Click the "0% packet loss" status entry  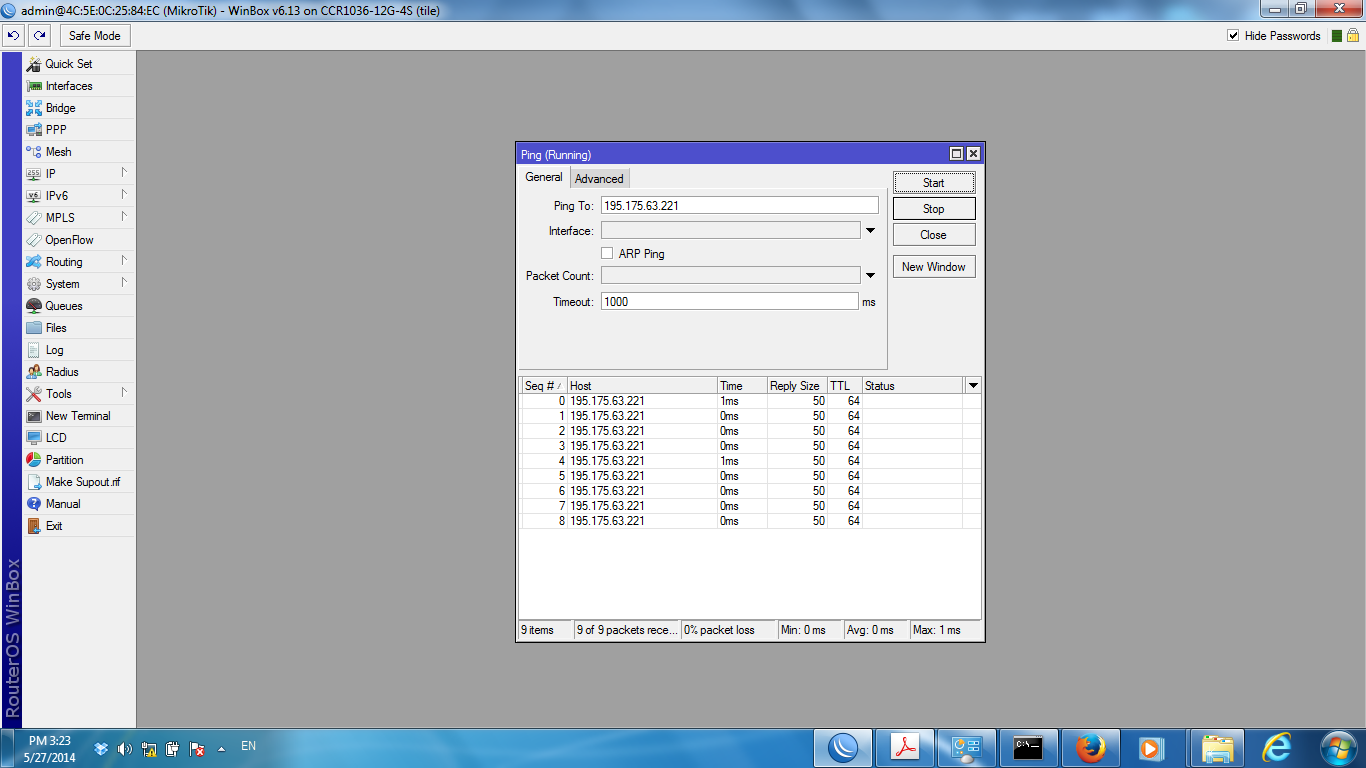pyautogui.click(x=729, y=630)
